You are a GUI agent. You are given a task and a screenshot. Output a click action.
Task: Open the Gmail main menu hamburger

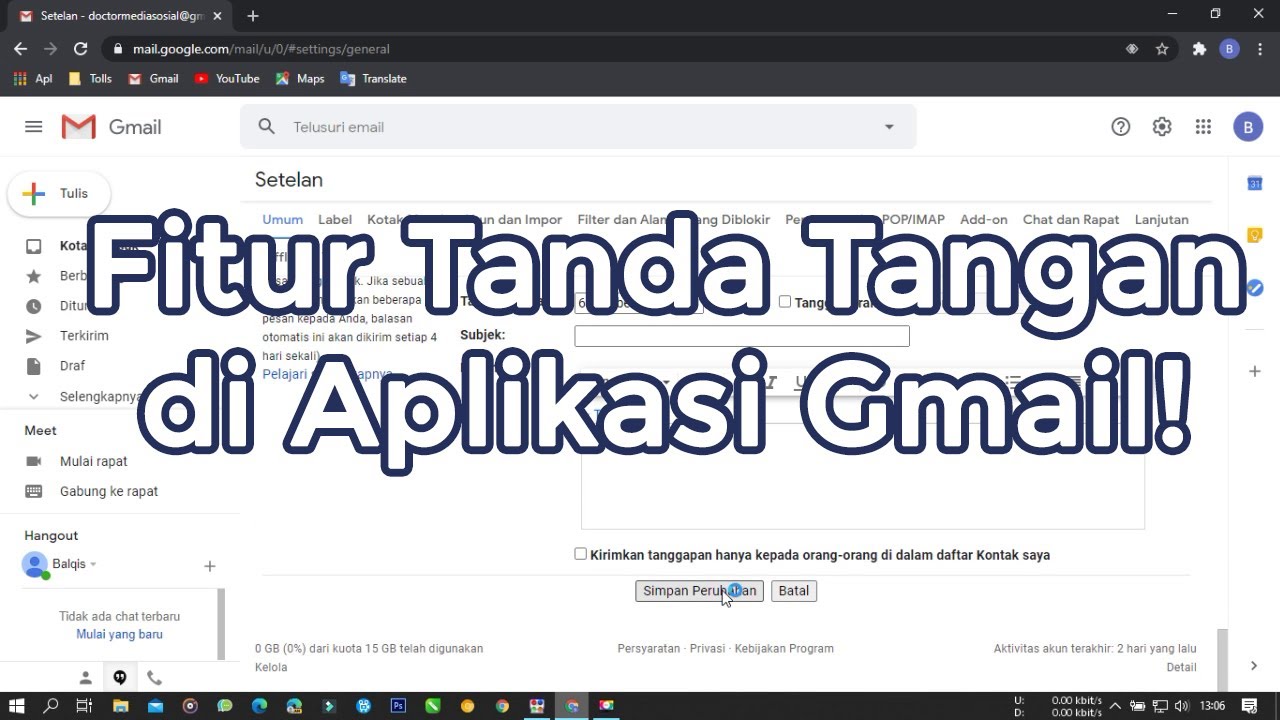coord(33,127)
